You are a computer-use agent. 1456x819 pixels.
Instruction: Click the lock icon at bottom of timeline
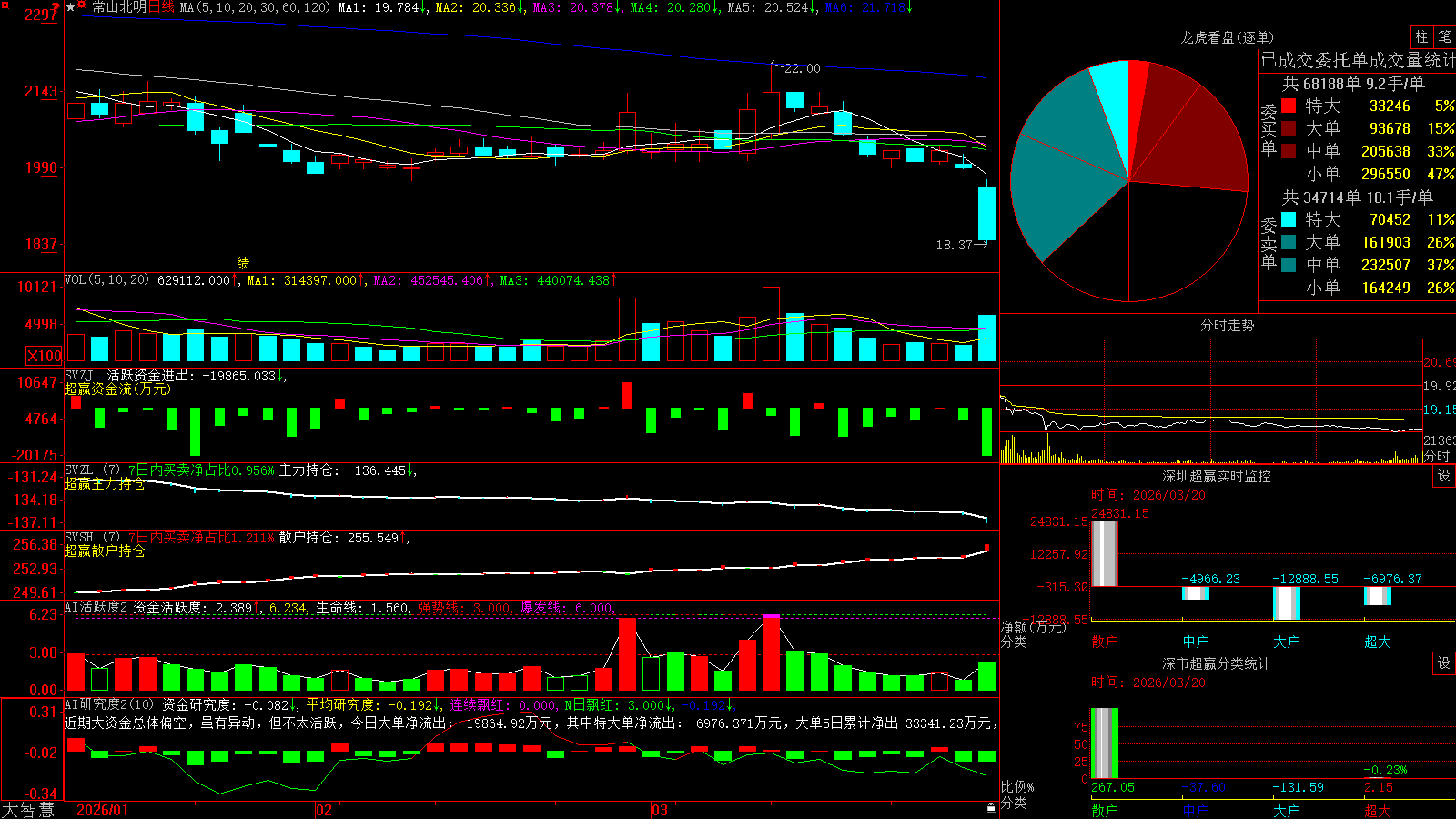(991, 808)
